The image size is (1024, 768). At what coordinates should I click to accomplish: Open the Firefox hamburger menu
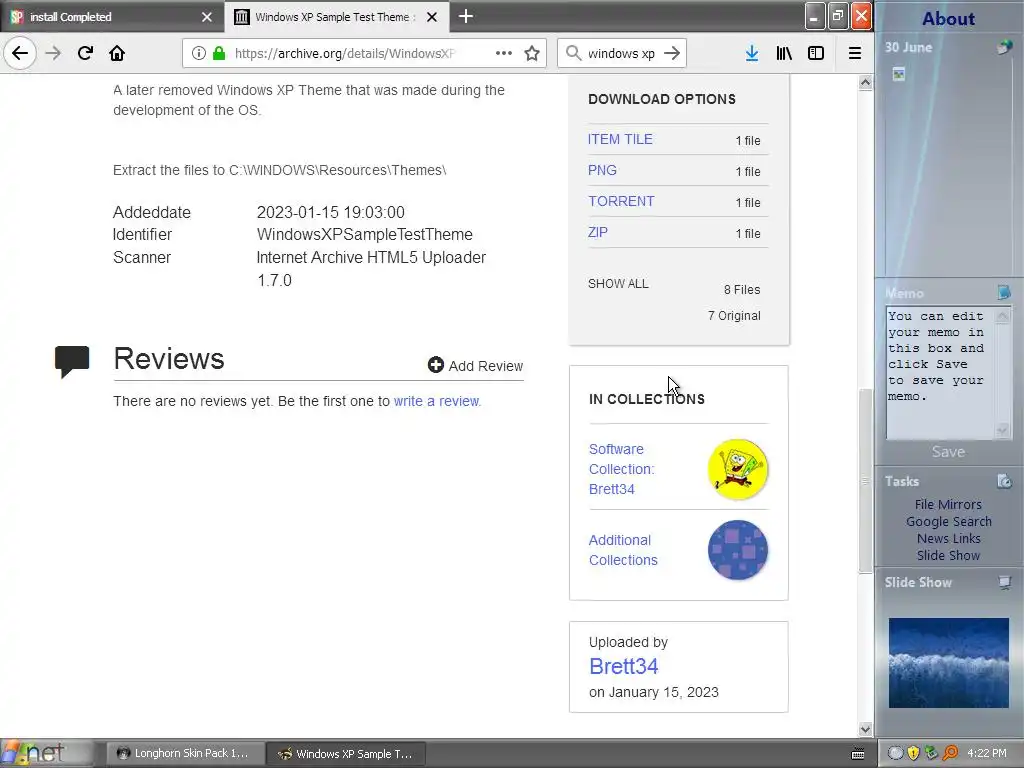[x=854, y=53]
